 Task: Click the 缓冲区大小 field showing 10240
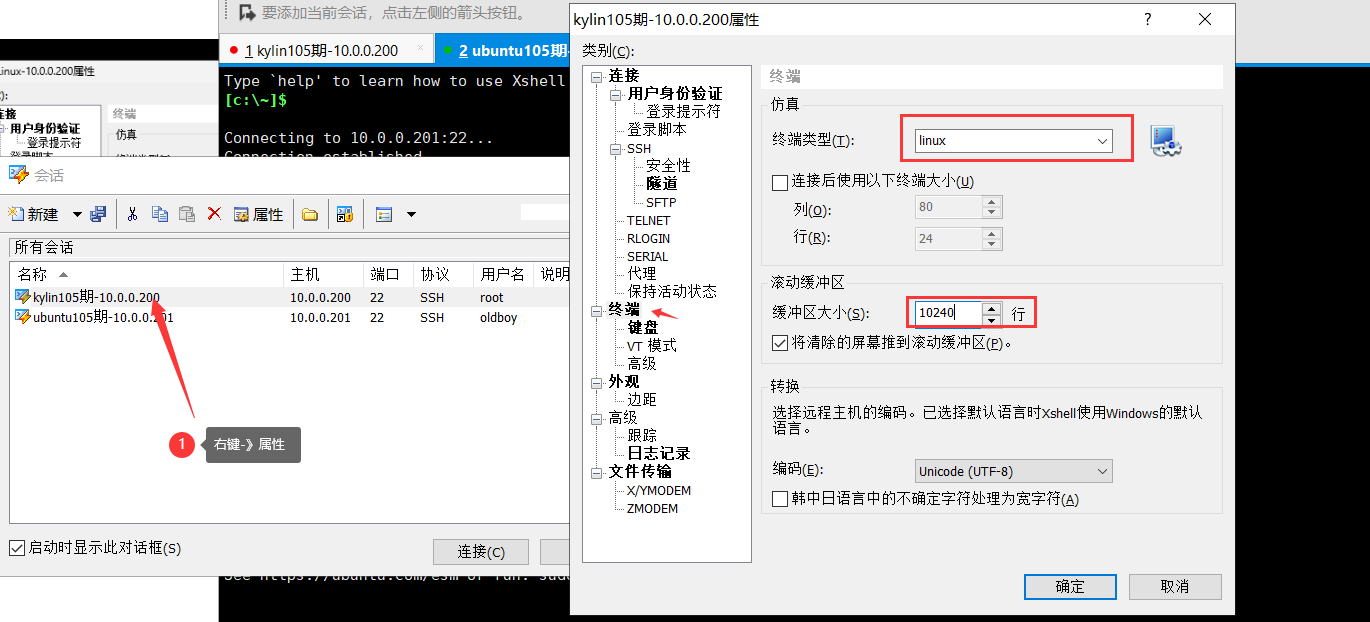click(947, 313)
